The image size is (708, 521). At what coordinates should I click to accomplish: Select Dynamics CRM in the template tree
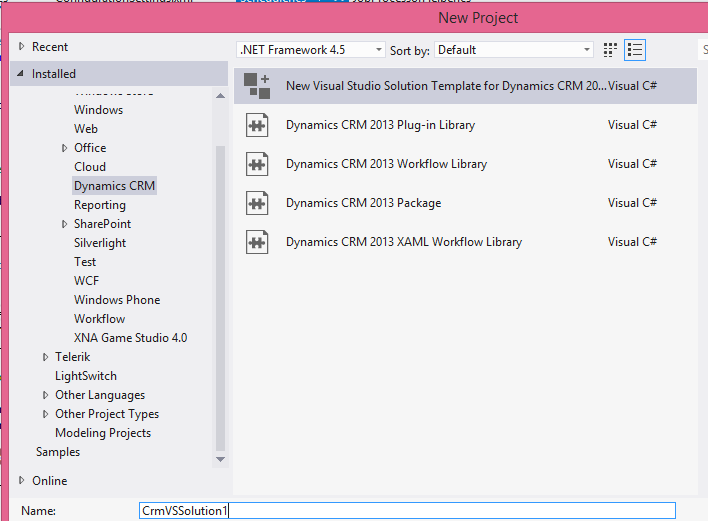click(x=114, y=186)
